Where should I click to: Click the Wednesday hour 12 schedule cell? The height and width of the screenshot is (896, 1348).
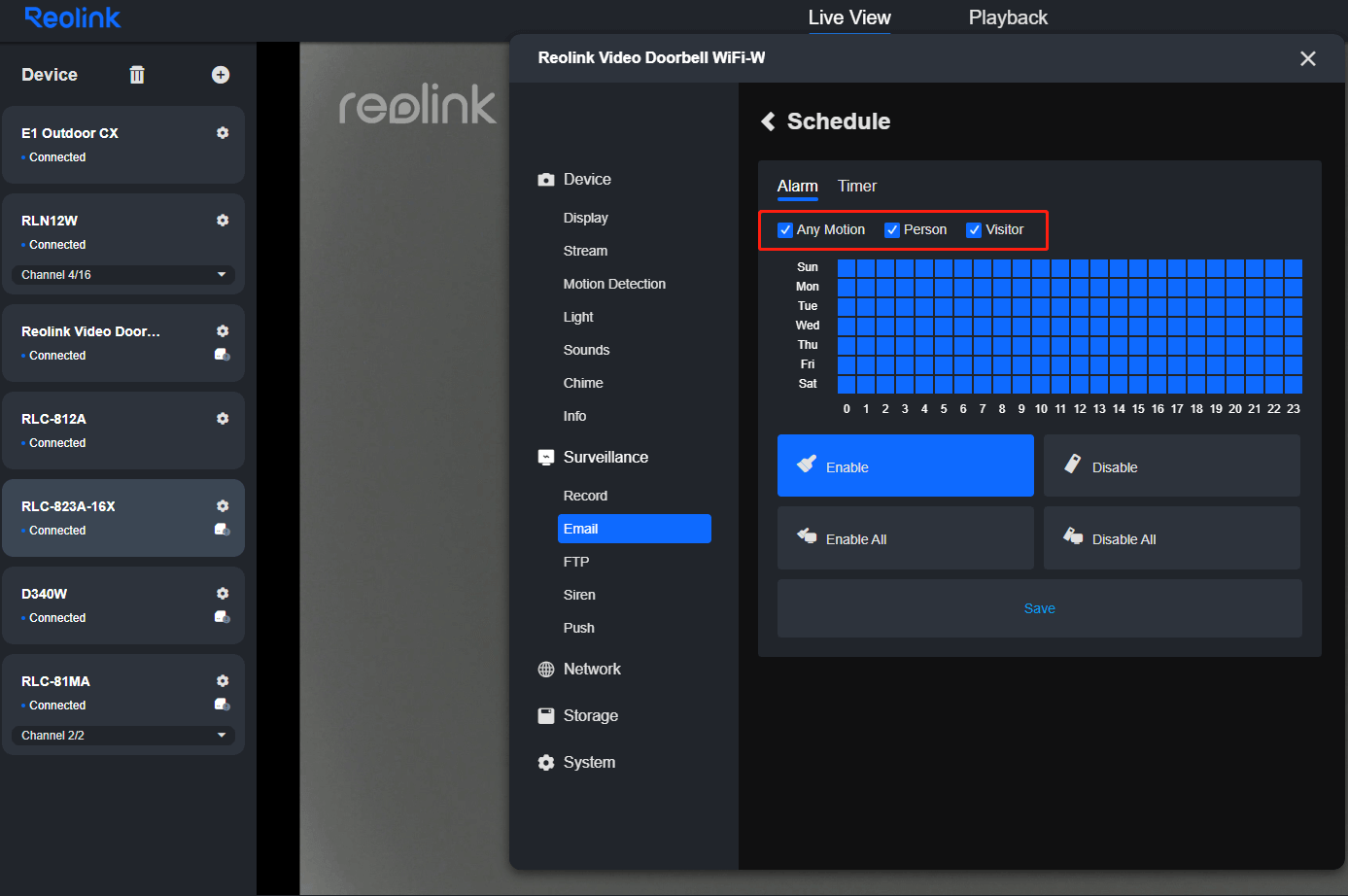(x=1080, y=327)
